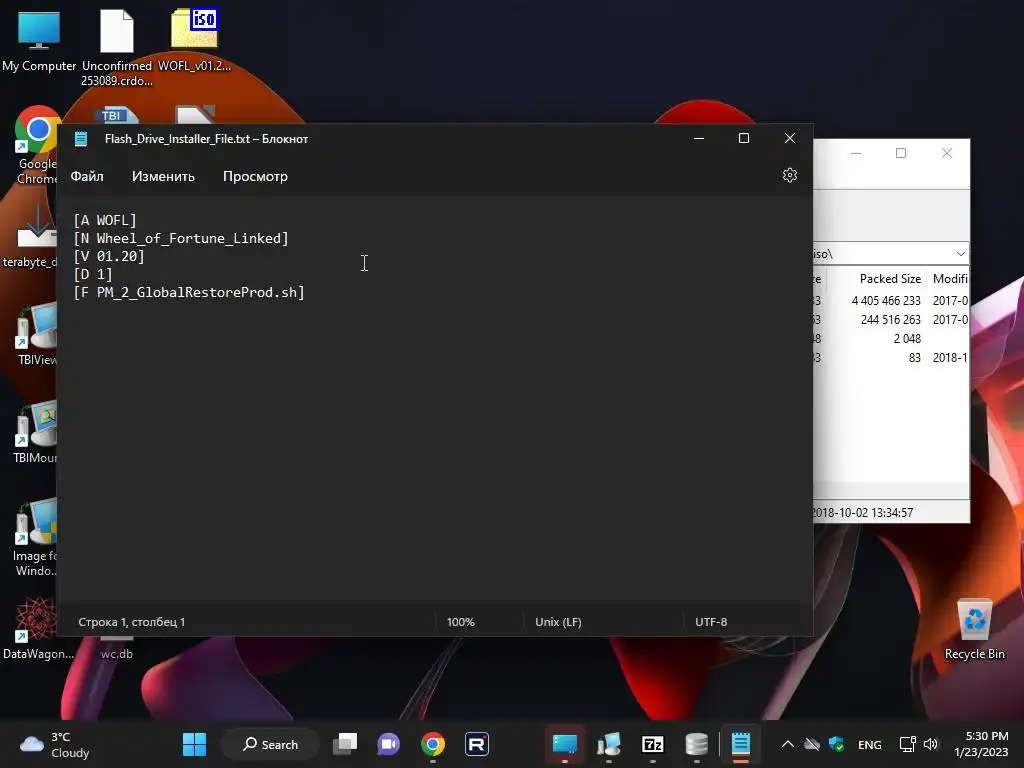Open the R app icon on taskbar
The height and width of the screenshot is (768, 1024).
point(477,744)
